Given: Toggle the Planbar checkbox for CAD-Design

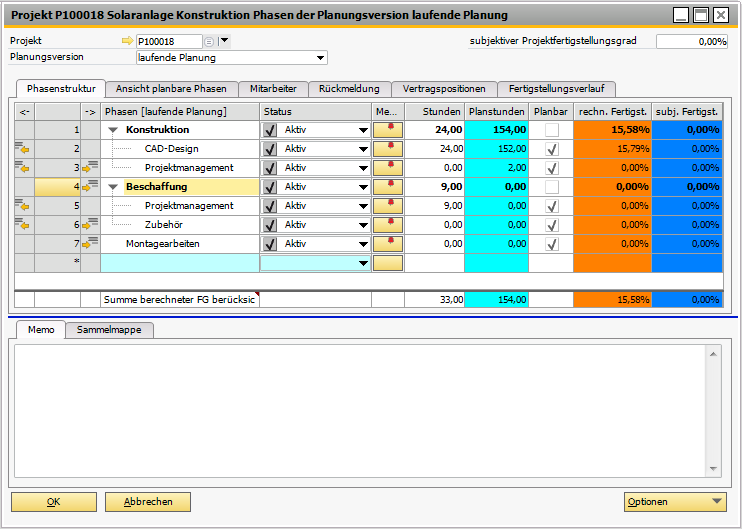Looking at the screenshot, I should coord(551,149).
